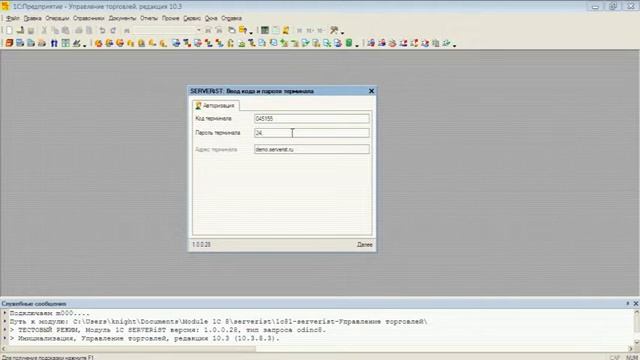This screenshot has height=360, width=640.
Task: Open the calendar toolbar icon
Action: point(276,31)
